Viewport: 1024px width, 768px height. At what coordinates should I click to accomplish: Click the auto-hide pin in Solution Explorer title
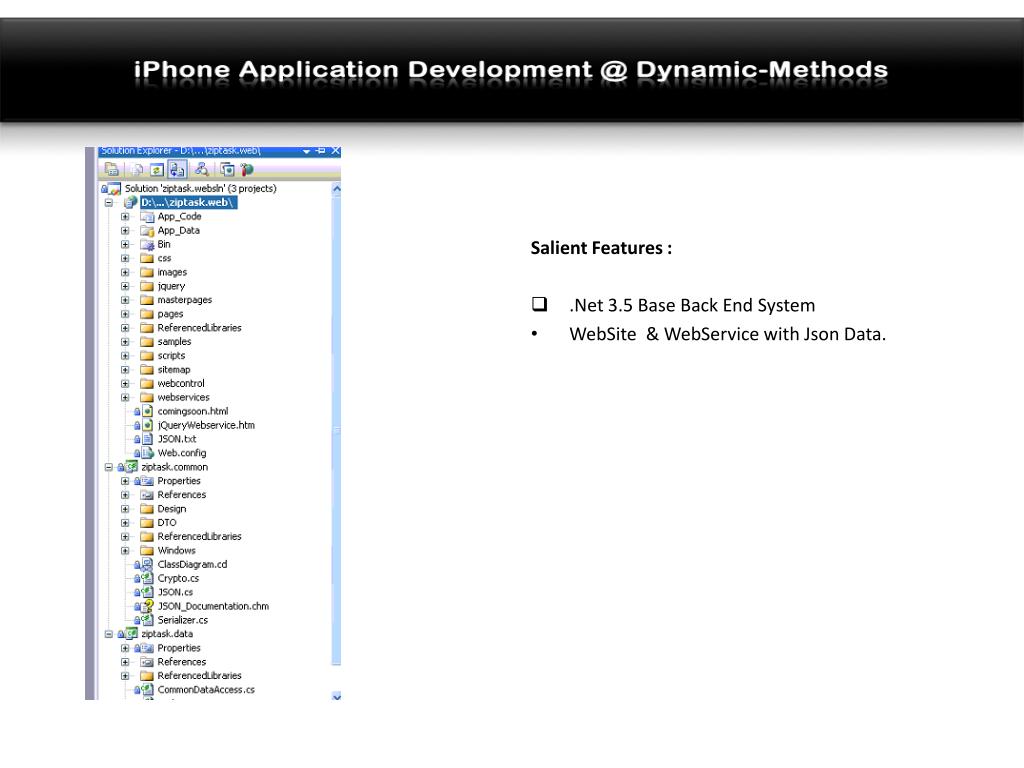tap(321, 151)
